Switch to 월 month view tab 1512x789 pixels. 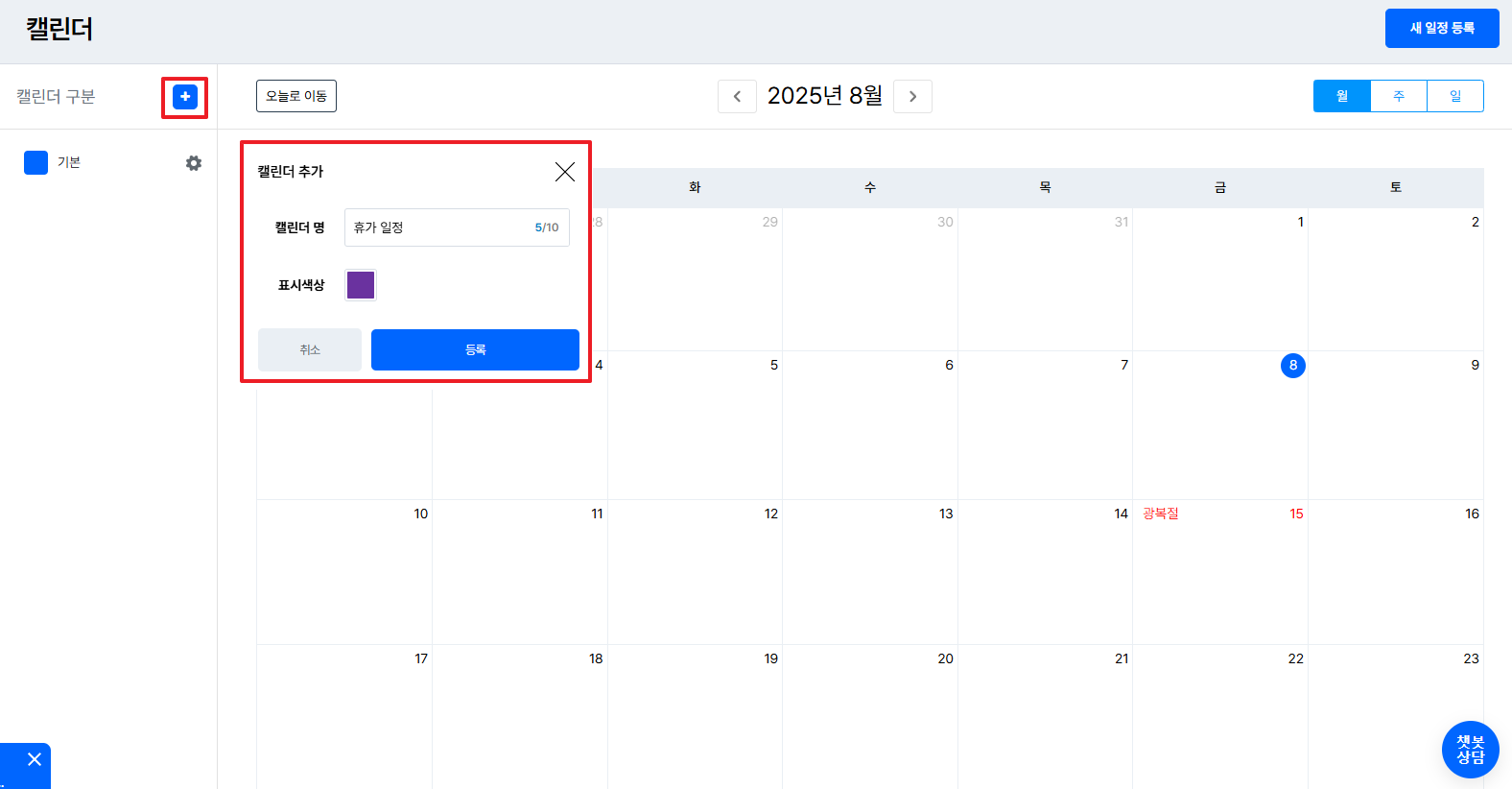(x=1341, y=96)
